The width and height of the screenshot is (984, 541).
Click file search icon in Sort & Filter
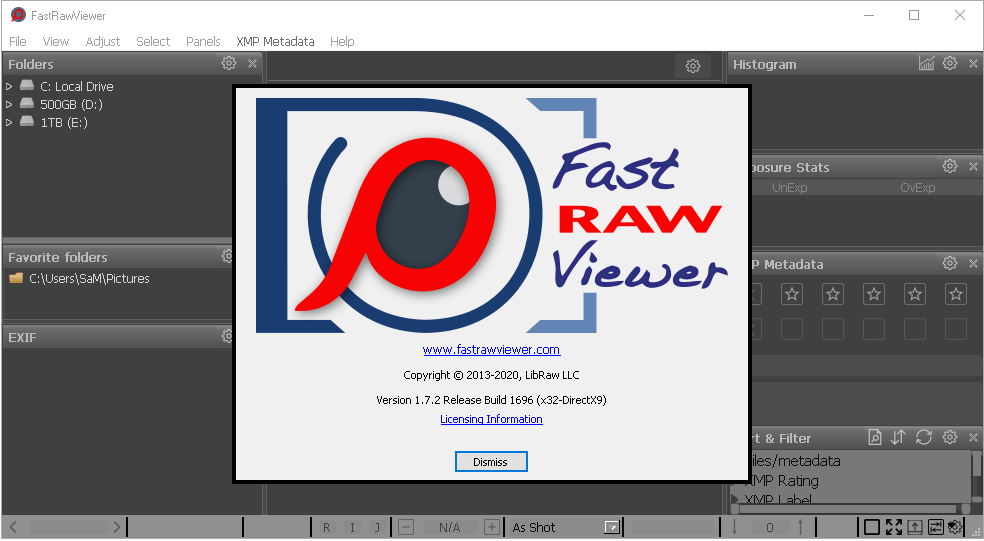(875, 437)
